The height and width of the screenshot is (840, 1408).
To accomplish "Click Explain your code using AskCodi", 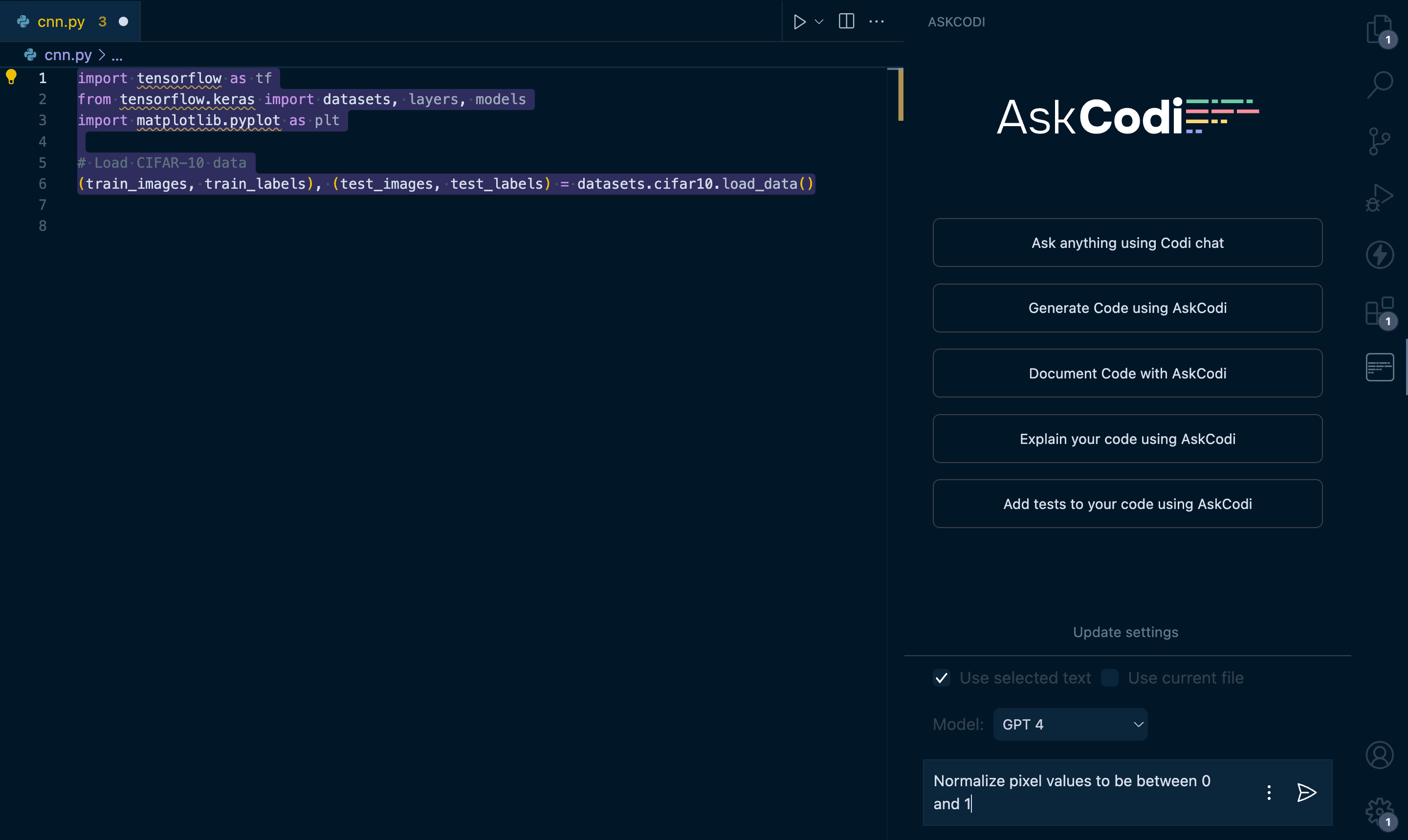I will [x=1127, y=439].
